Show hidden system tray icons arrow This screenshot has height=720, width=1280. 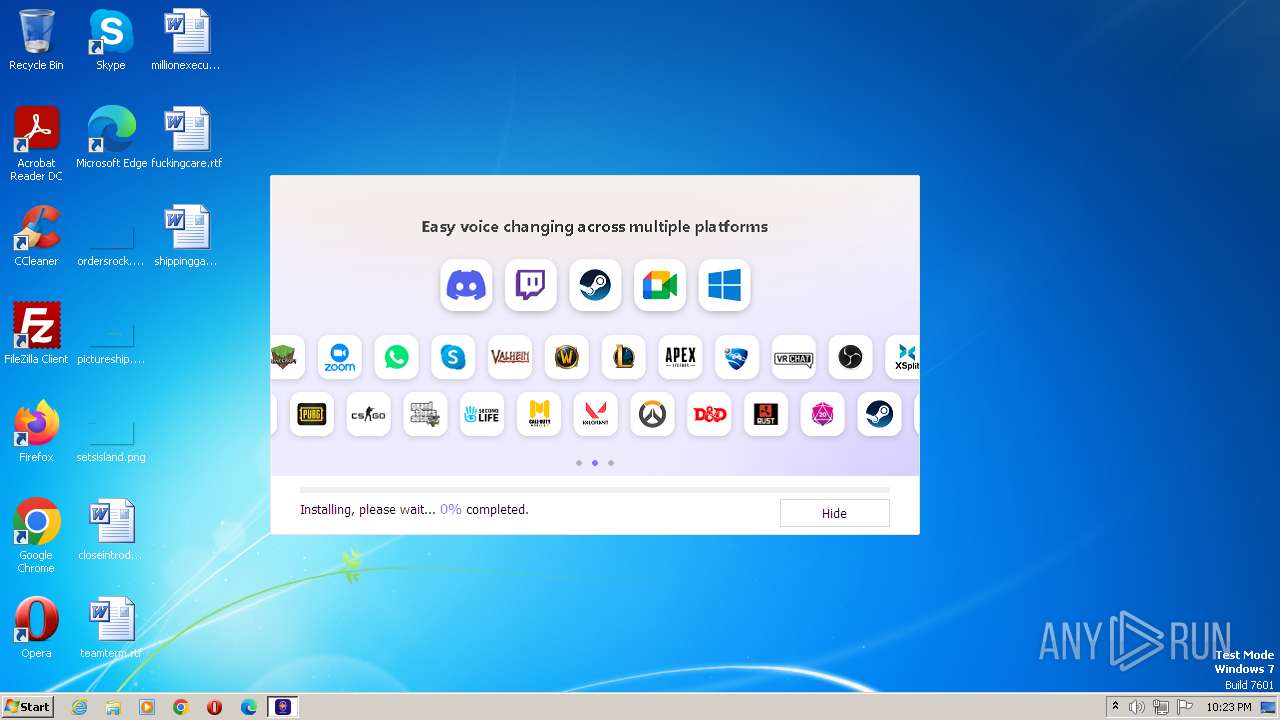point(1115,707)
